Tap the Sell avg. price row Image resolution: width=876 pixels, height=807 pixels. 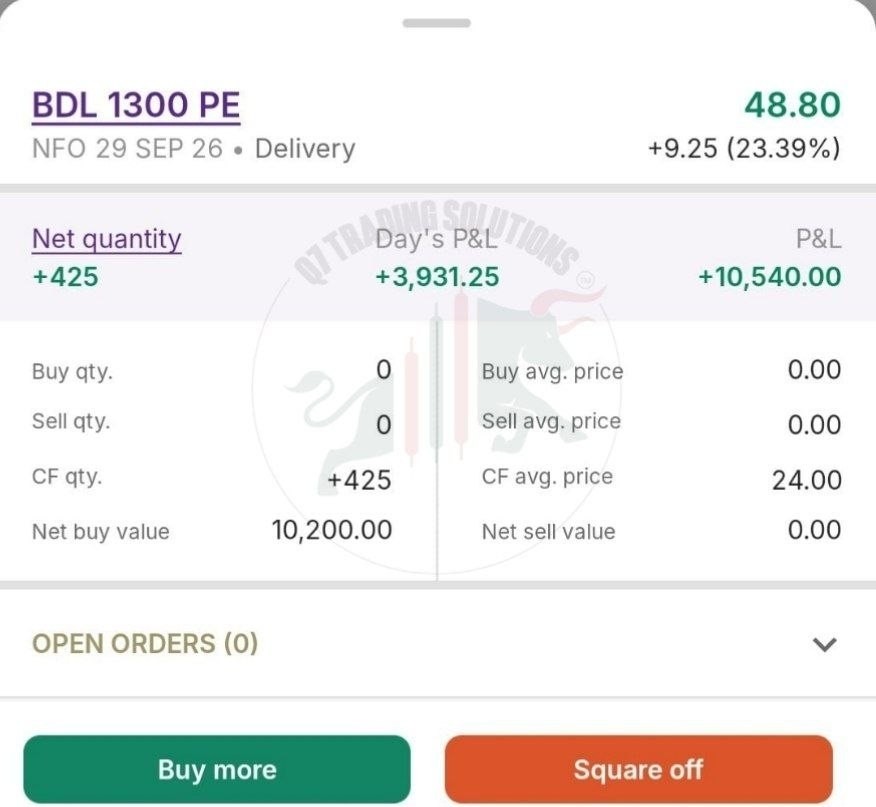tap(661, 423)
